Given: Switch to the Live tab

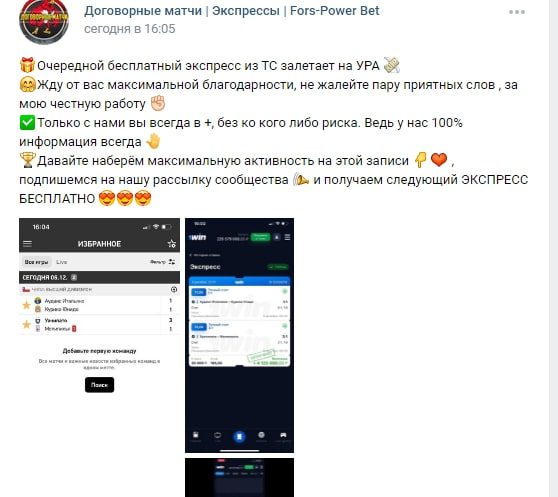Looking at the screenshot, I should pos(62,262).
